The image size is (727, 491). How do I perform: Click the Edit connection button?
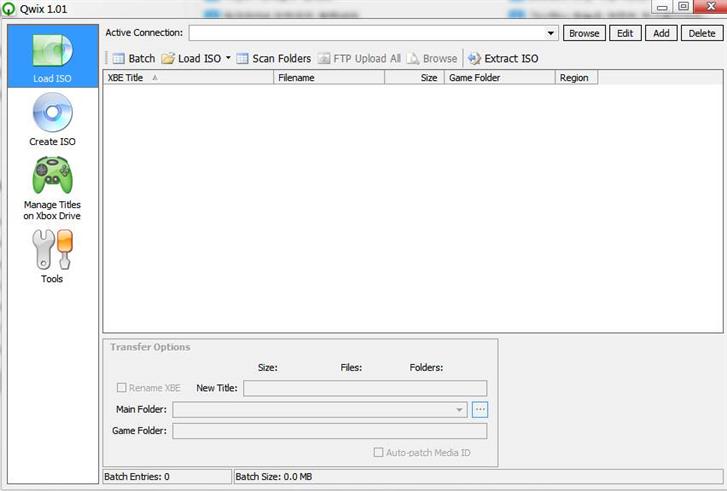(x=625, y=33)
